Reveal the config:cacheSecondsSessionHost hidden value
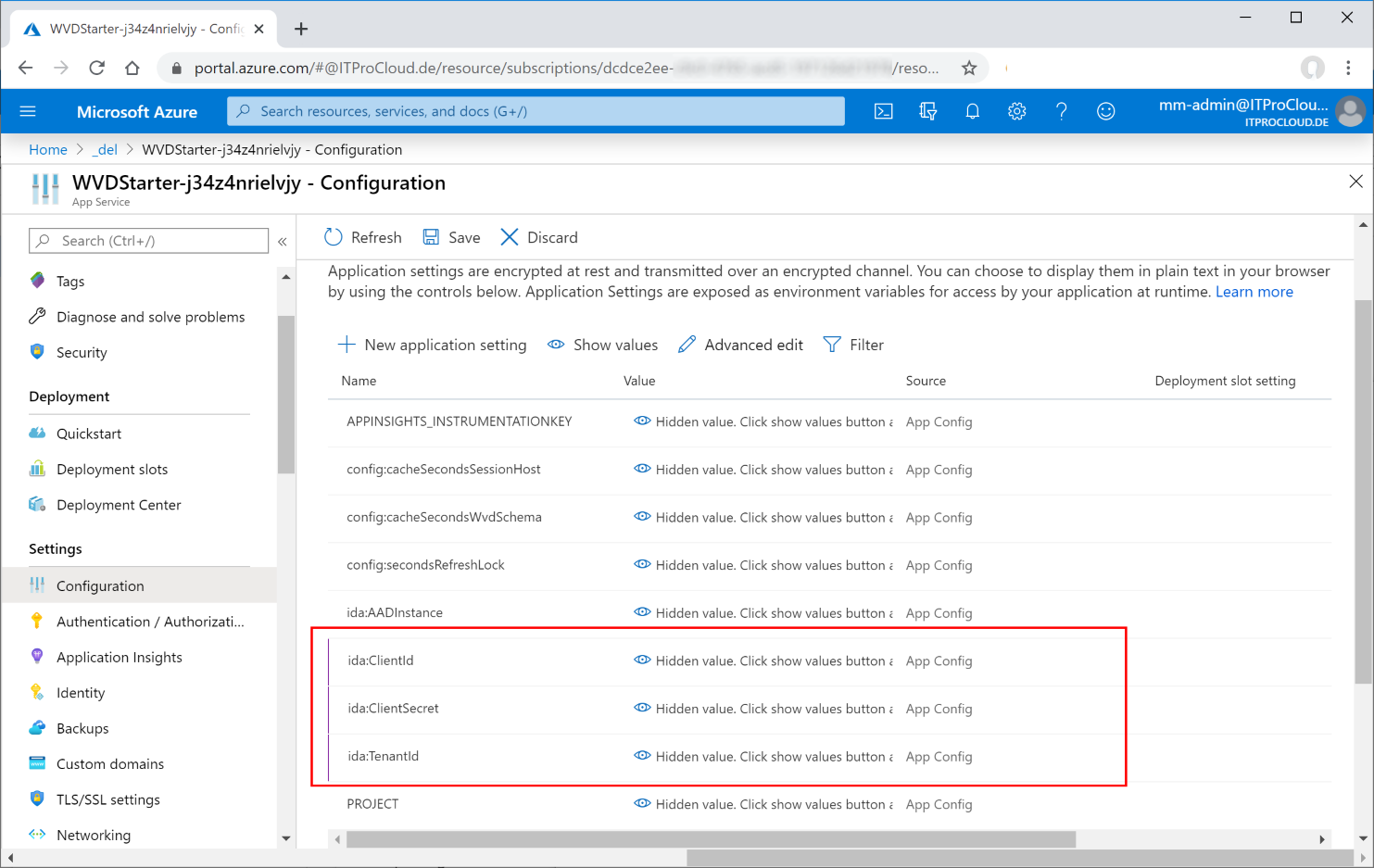Screen dimensions: 1374x868 tap(642, 469)
